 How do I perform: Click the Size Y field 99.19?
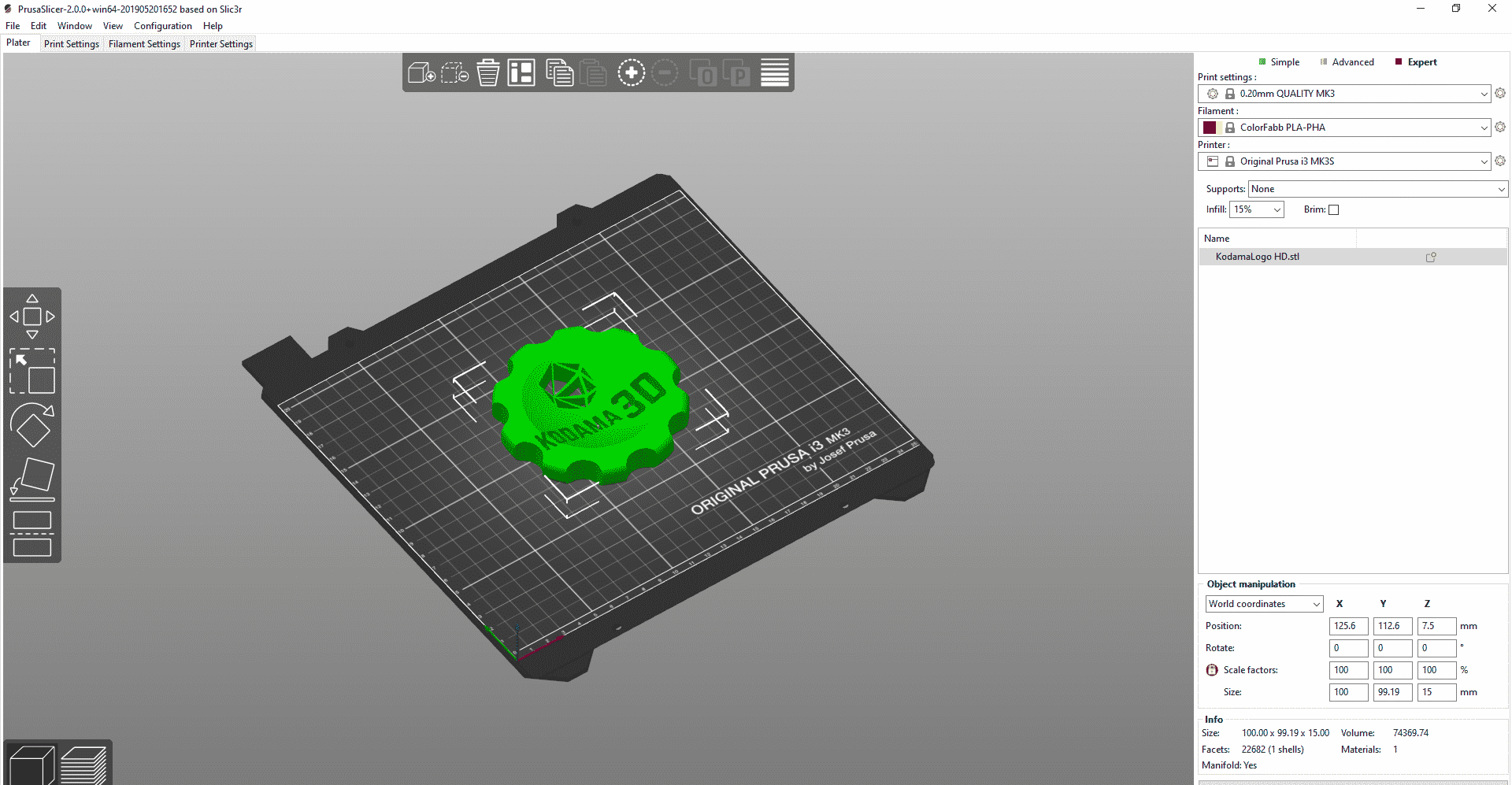coord(1393,692)
